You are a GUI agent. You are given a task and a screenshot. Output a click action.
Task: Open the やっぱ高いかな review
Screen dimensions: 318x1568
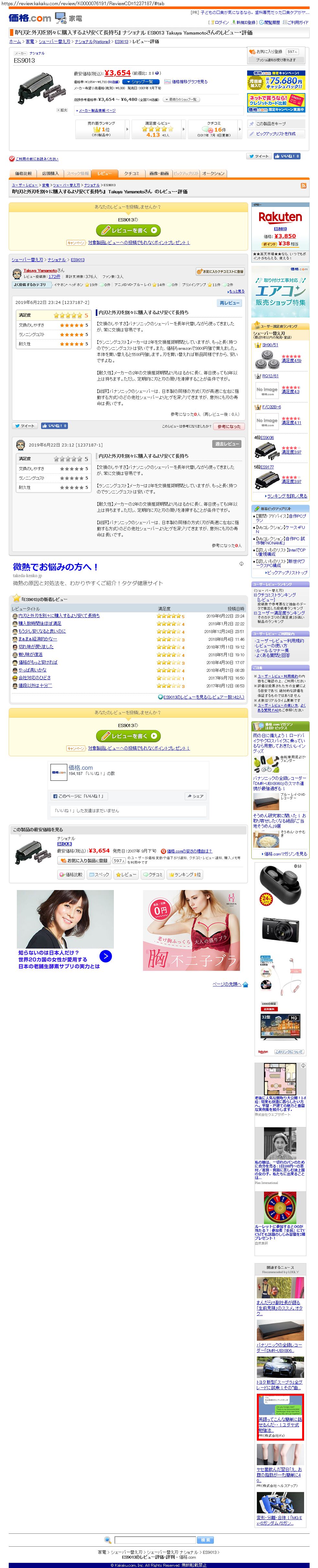click(32, 670)
